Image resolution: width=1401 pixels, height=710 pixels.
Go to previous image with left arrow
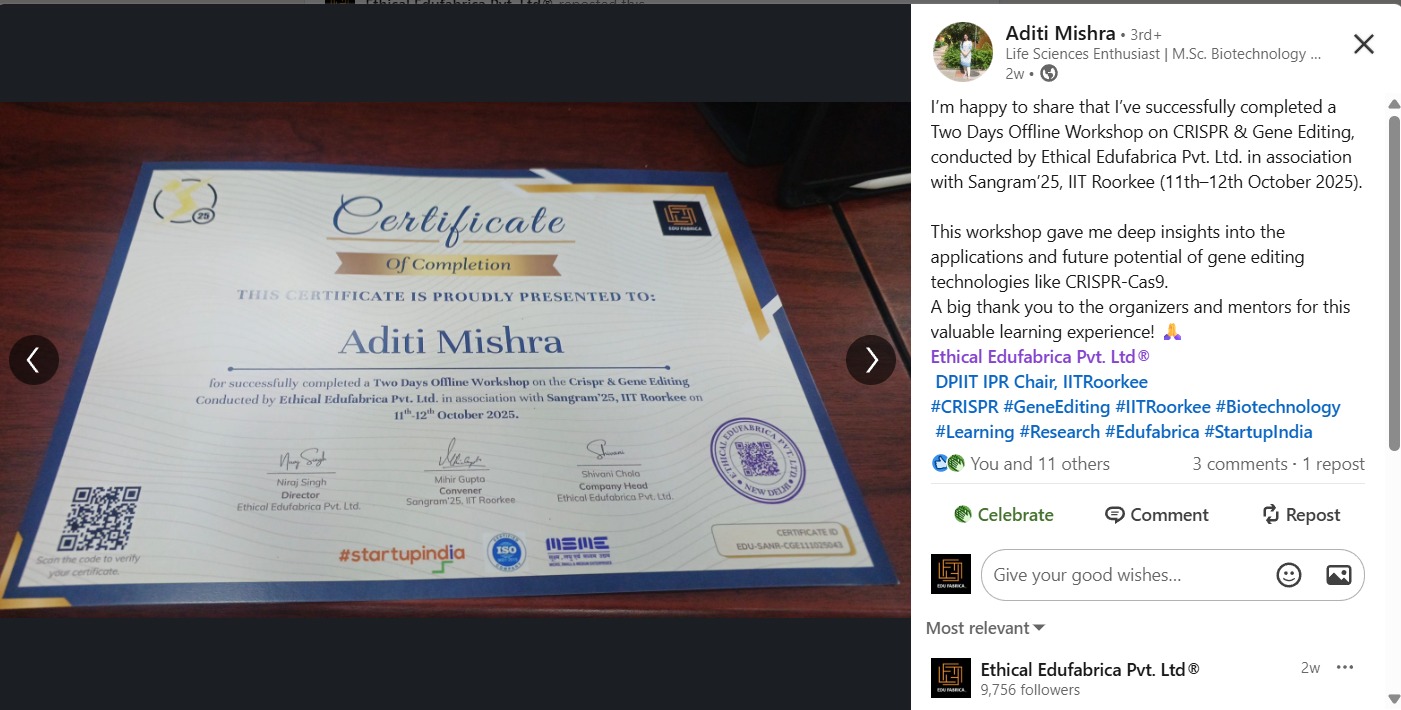pyautogui.click(x=33, y=359)
